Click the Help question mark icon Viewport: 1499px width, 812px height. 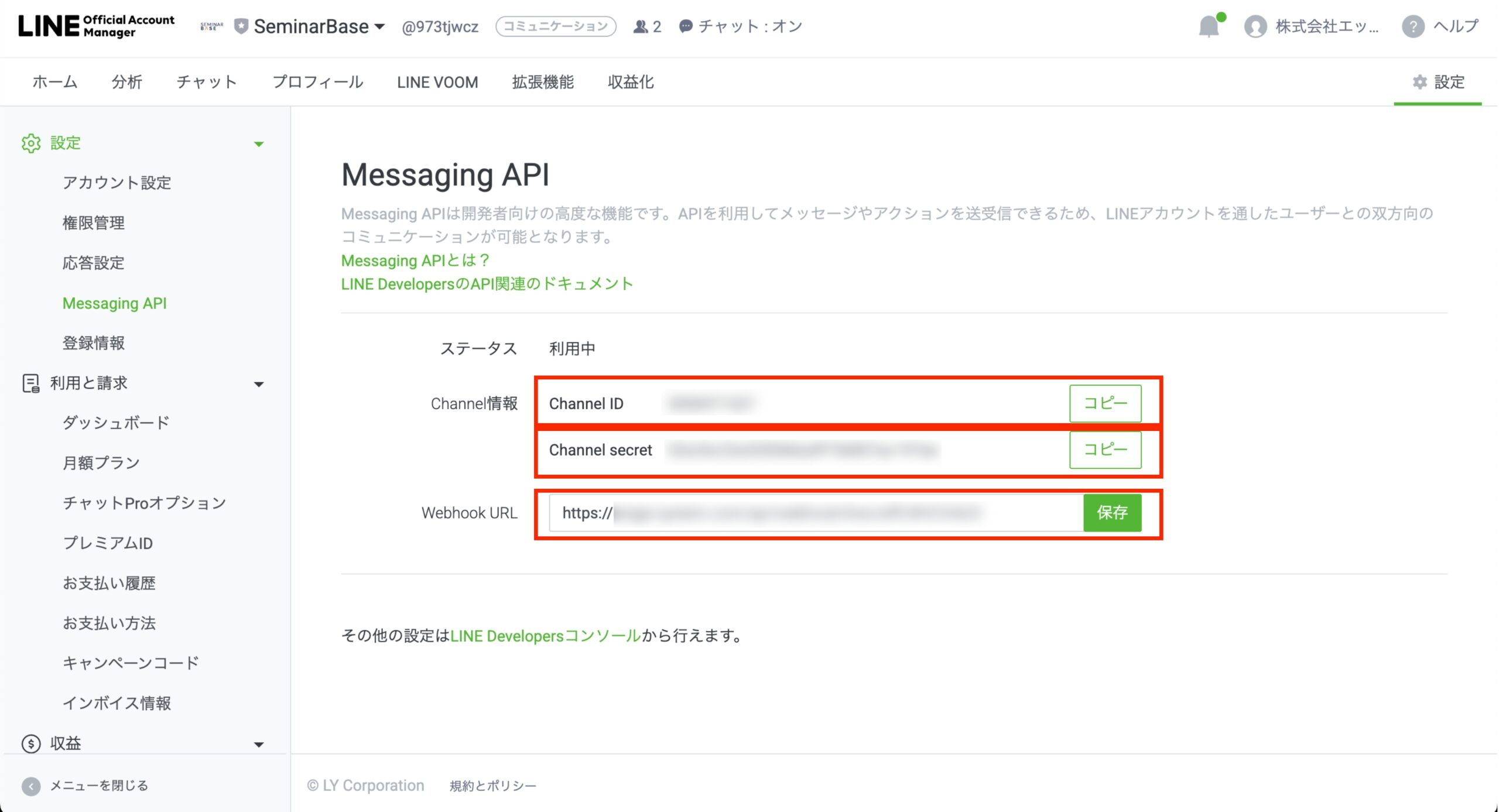coord(1412,26)
